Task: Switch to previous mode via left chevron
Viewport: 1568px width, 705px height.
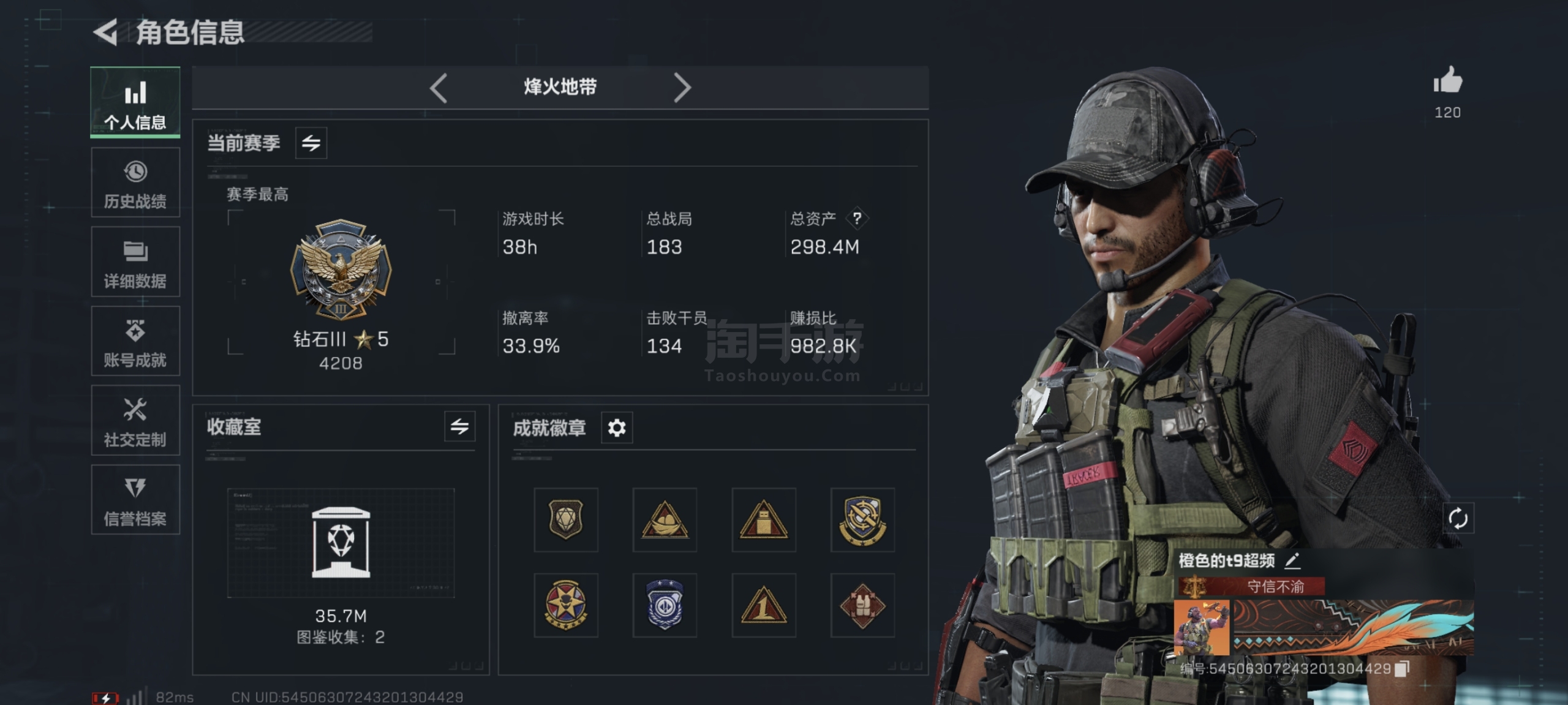Action: click(439, 88)
